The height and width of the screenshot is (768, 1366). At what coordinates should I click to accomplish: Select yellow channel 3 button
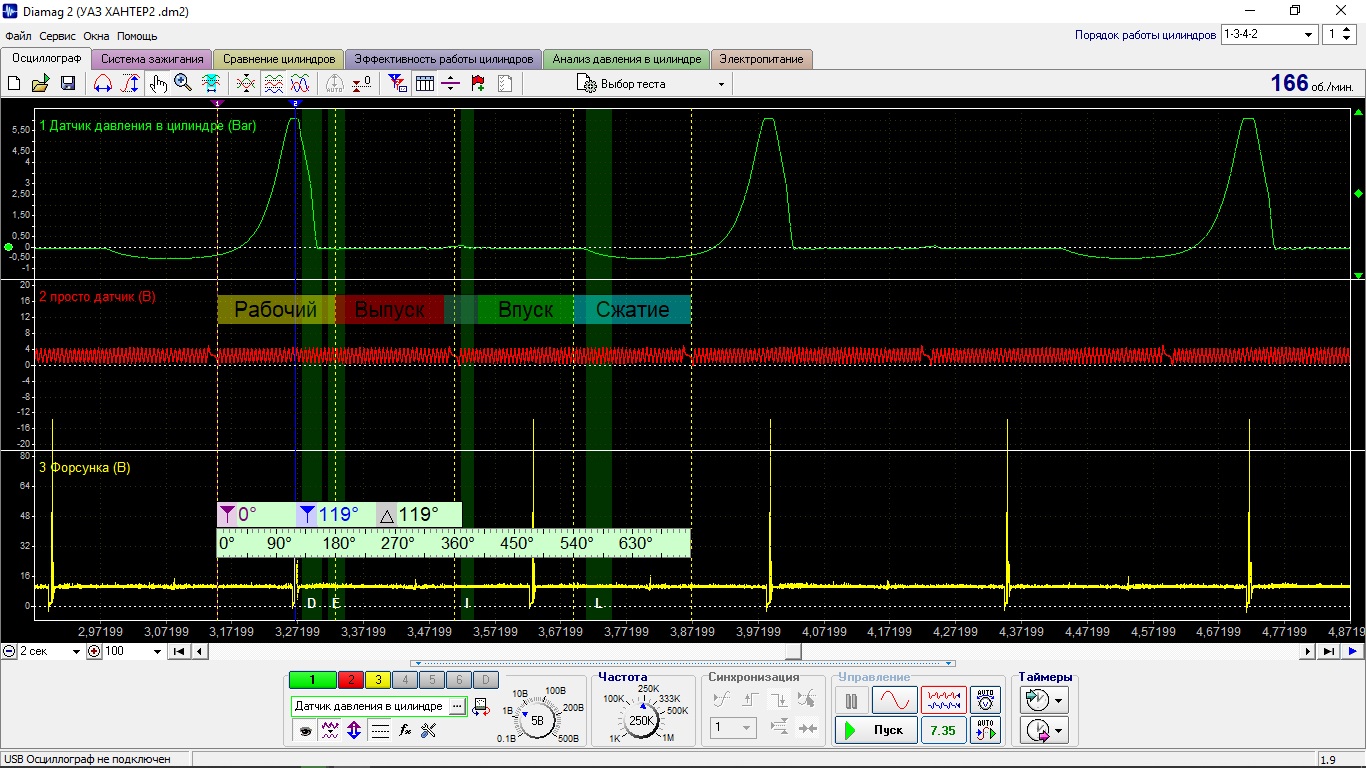click(x=378, y=680)
